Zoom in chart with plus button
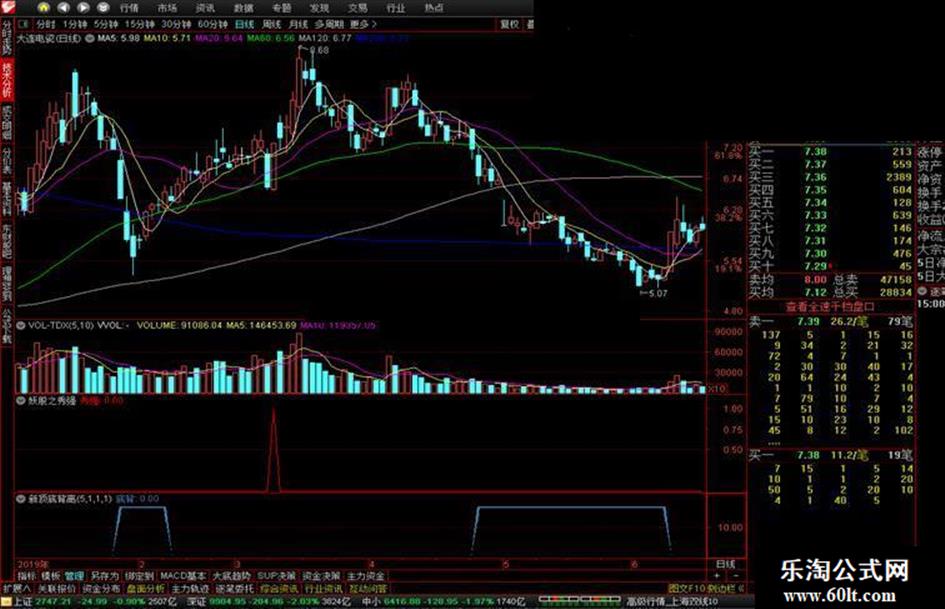 click(717, 576)
